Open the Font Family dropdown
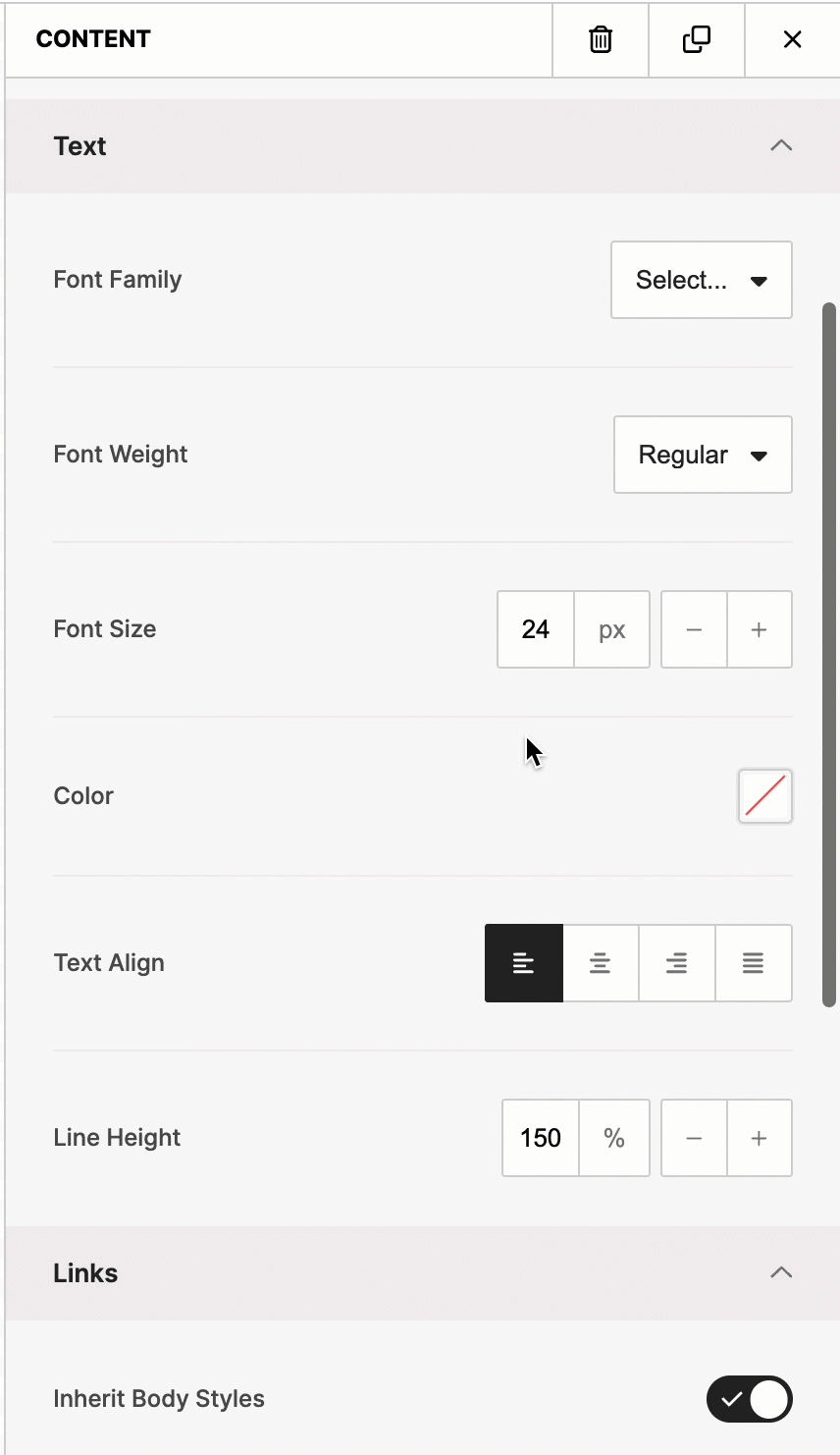The width and height of the screenshot is (840, 1455). click(x=702, y=280)
